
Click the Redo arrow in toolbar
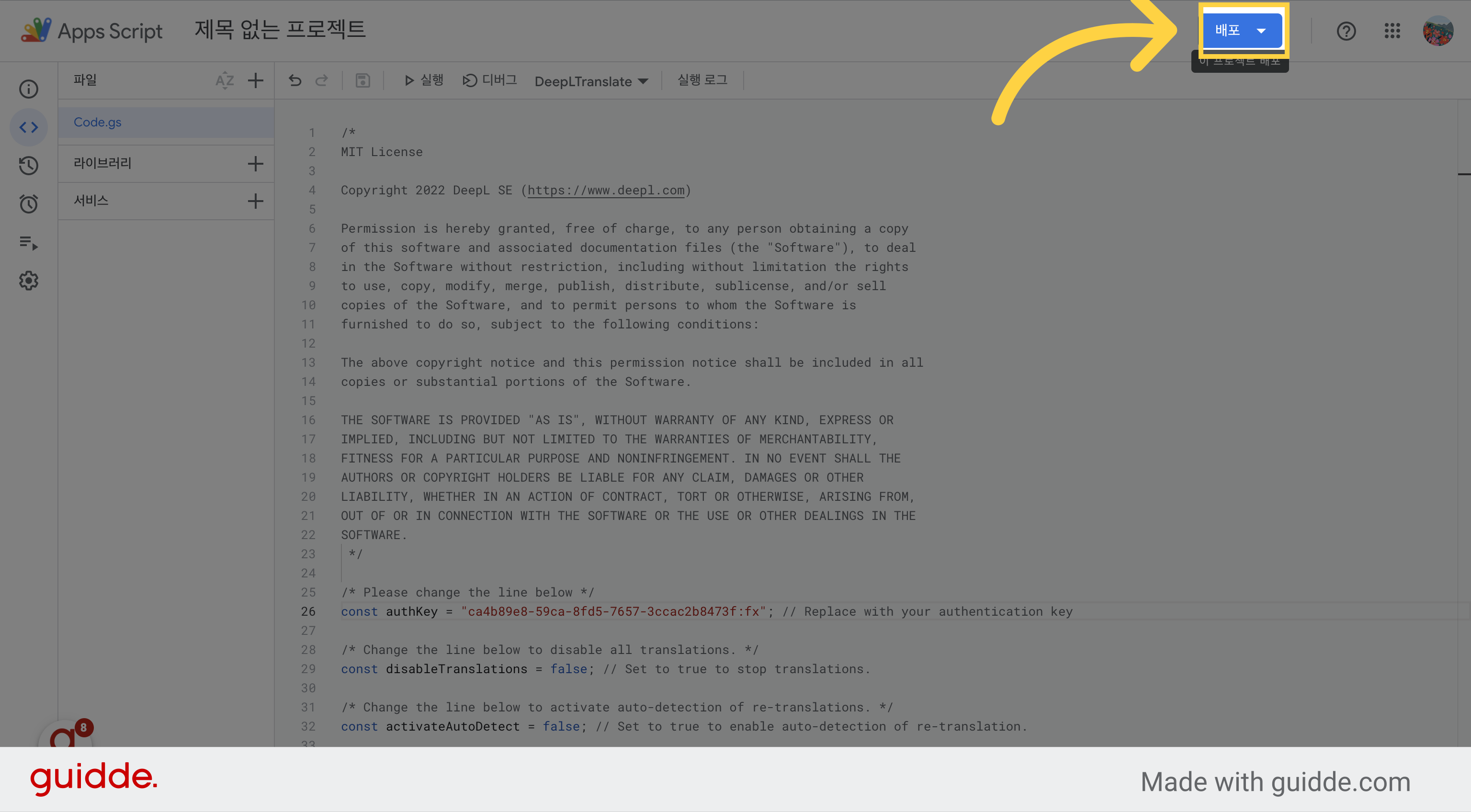(x=321, y=80)
